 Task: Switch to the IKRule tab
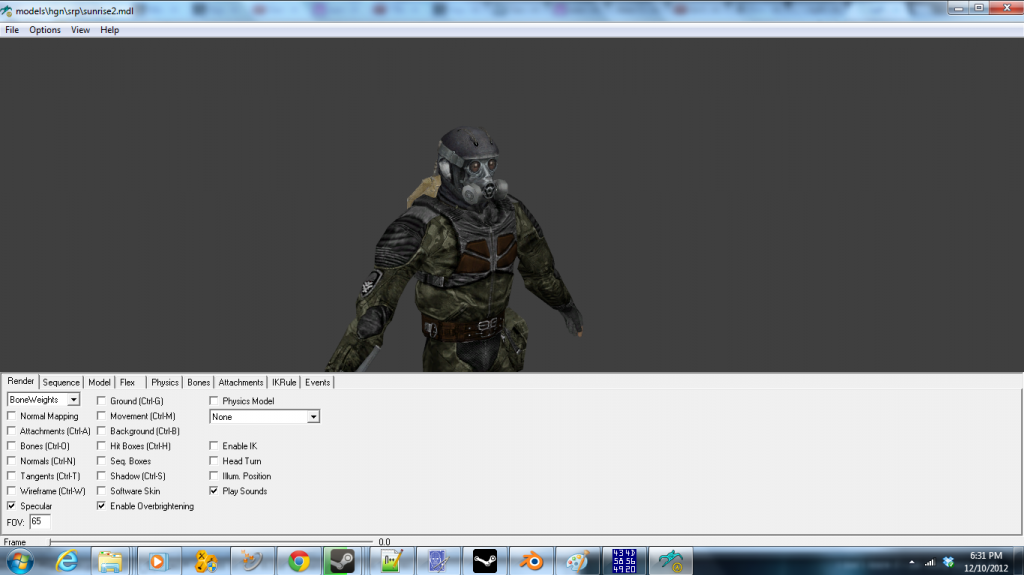coord(284,382)
